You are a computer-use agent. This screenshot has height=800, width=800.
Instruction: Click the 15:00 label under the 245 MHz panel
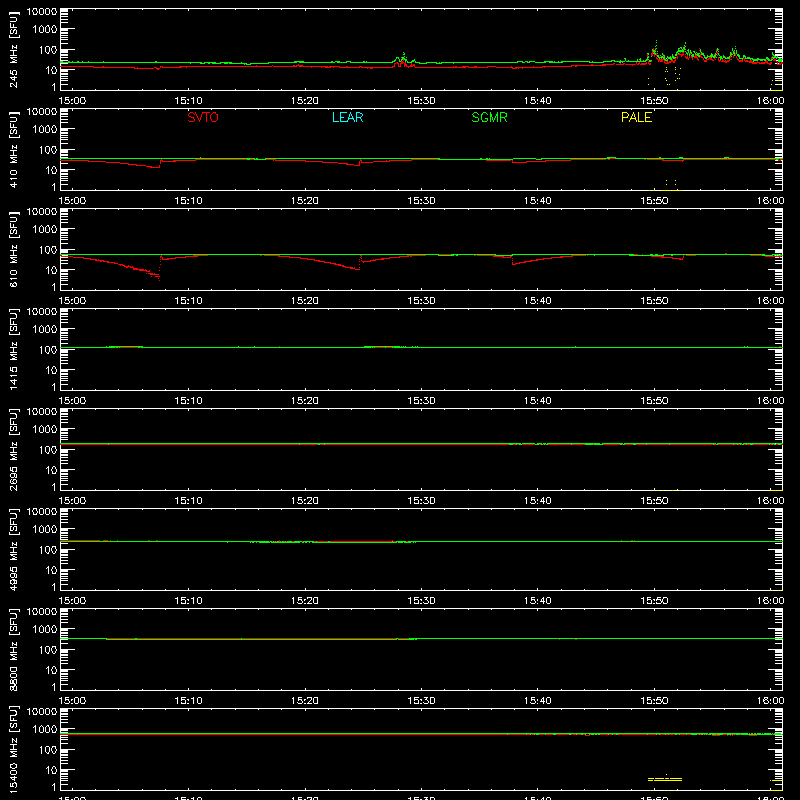coord(72,101)
